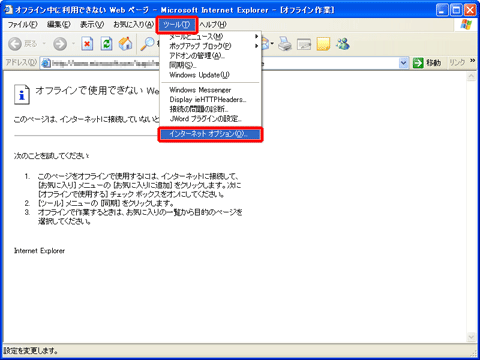Close the Internet Explorer window

pyautogui.click(x=470, y=10)
